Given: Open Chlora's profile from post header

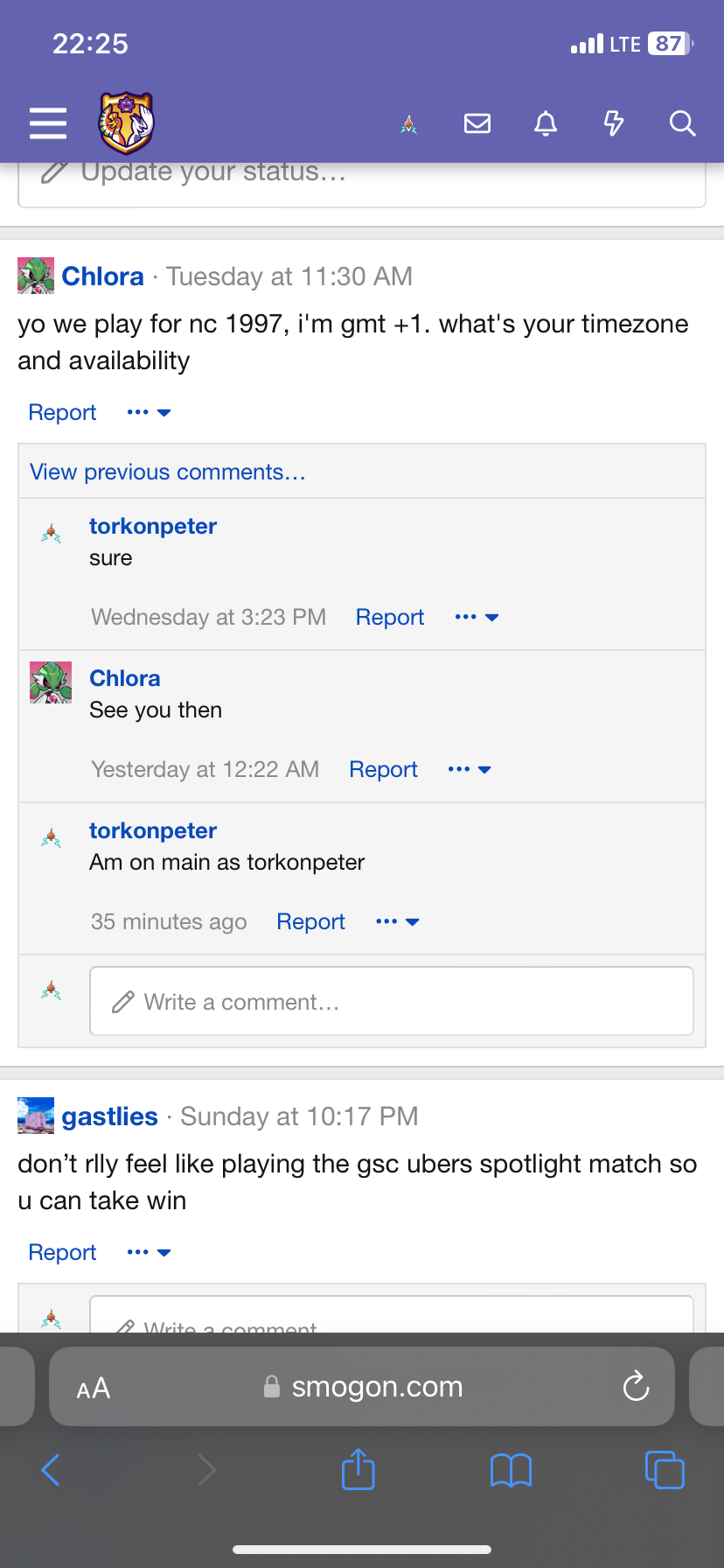Looking at the screenshot, I should pyautogui.click(x=102, y=276).
